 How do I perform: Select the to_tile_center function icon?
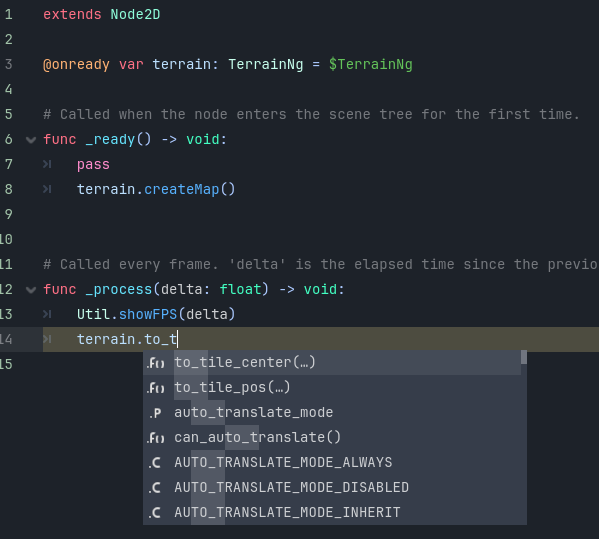point(156,363)
